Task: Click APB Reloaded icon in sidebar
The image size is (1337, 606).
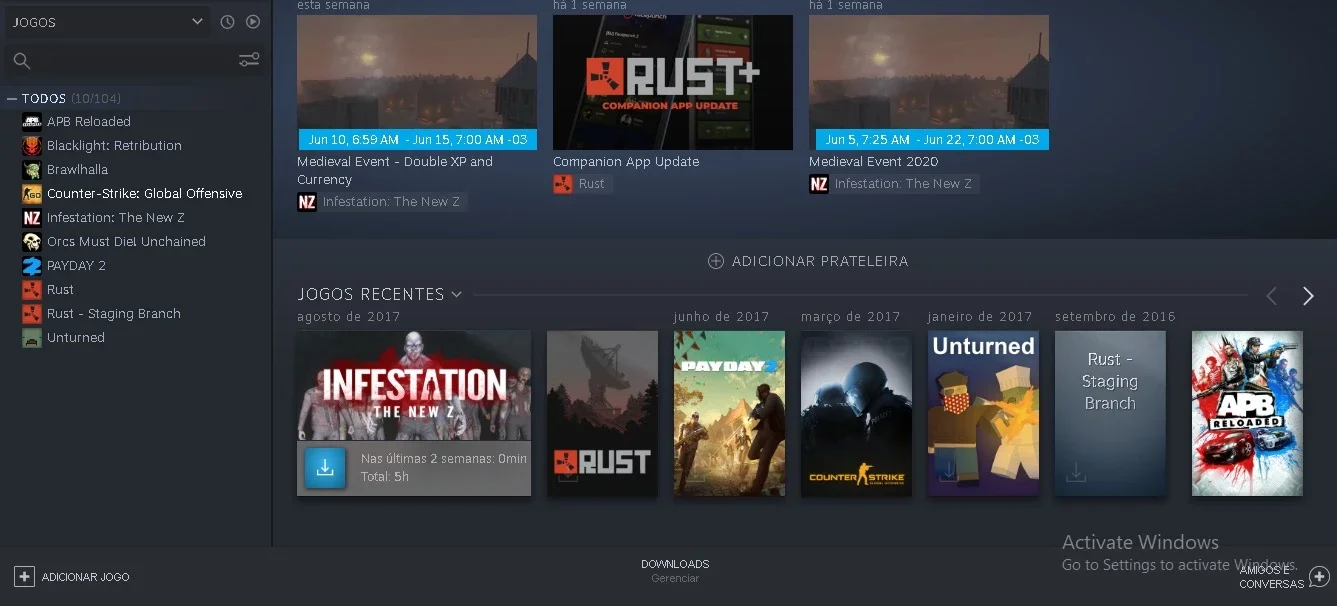Action: coord(32,122)
